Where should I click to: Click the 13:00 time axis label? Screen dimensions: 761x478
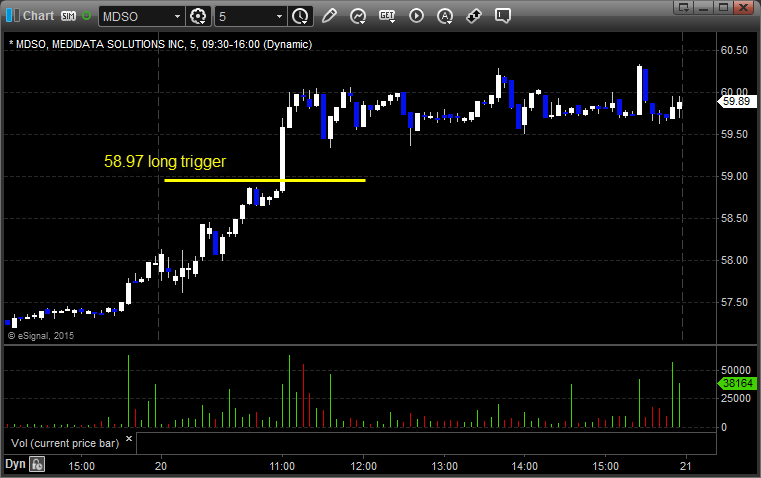(445, 466)
